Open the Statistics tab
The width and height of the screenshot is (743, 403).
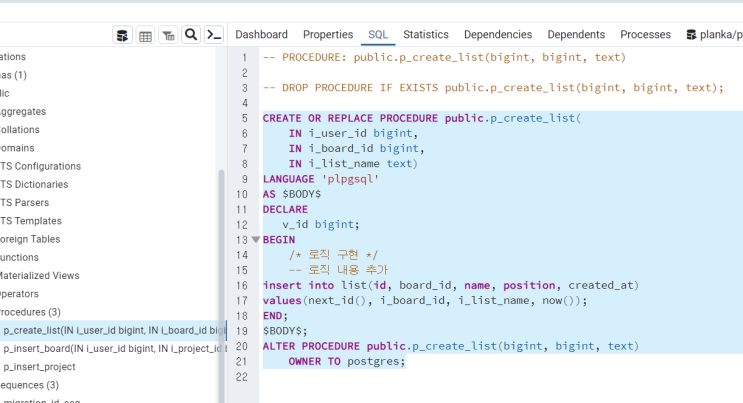pyautogui.click(x=426, y=35)
